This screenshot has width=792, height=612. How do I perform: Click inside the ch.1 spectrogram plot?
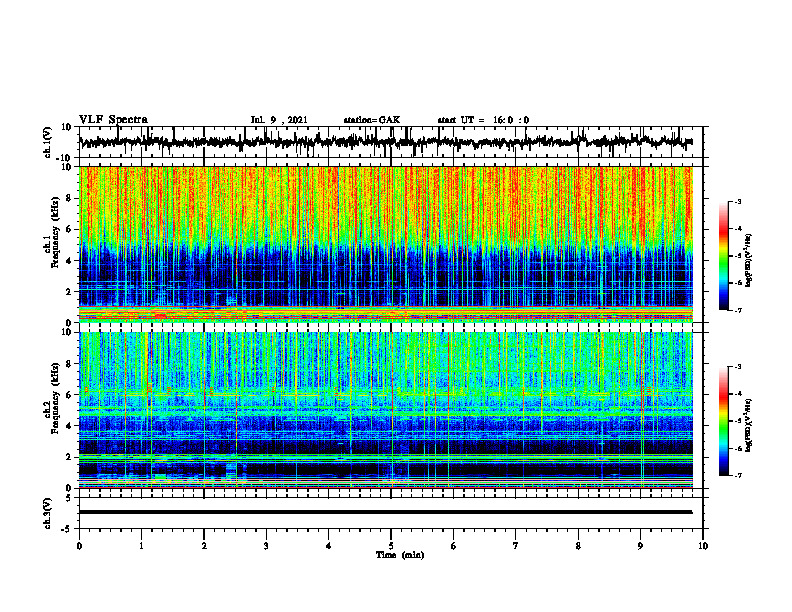386,244
